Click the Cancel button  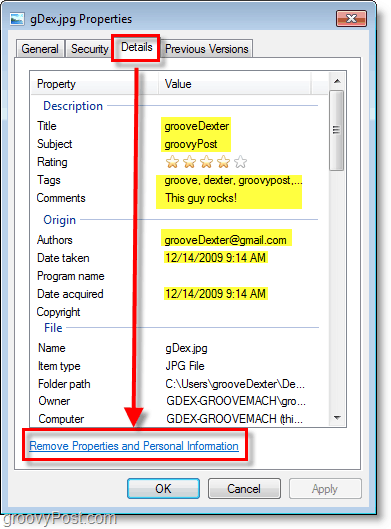coord(244,489)
